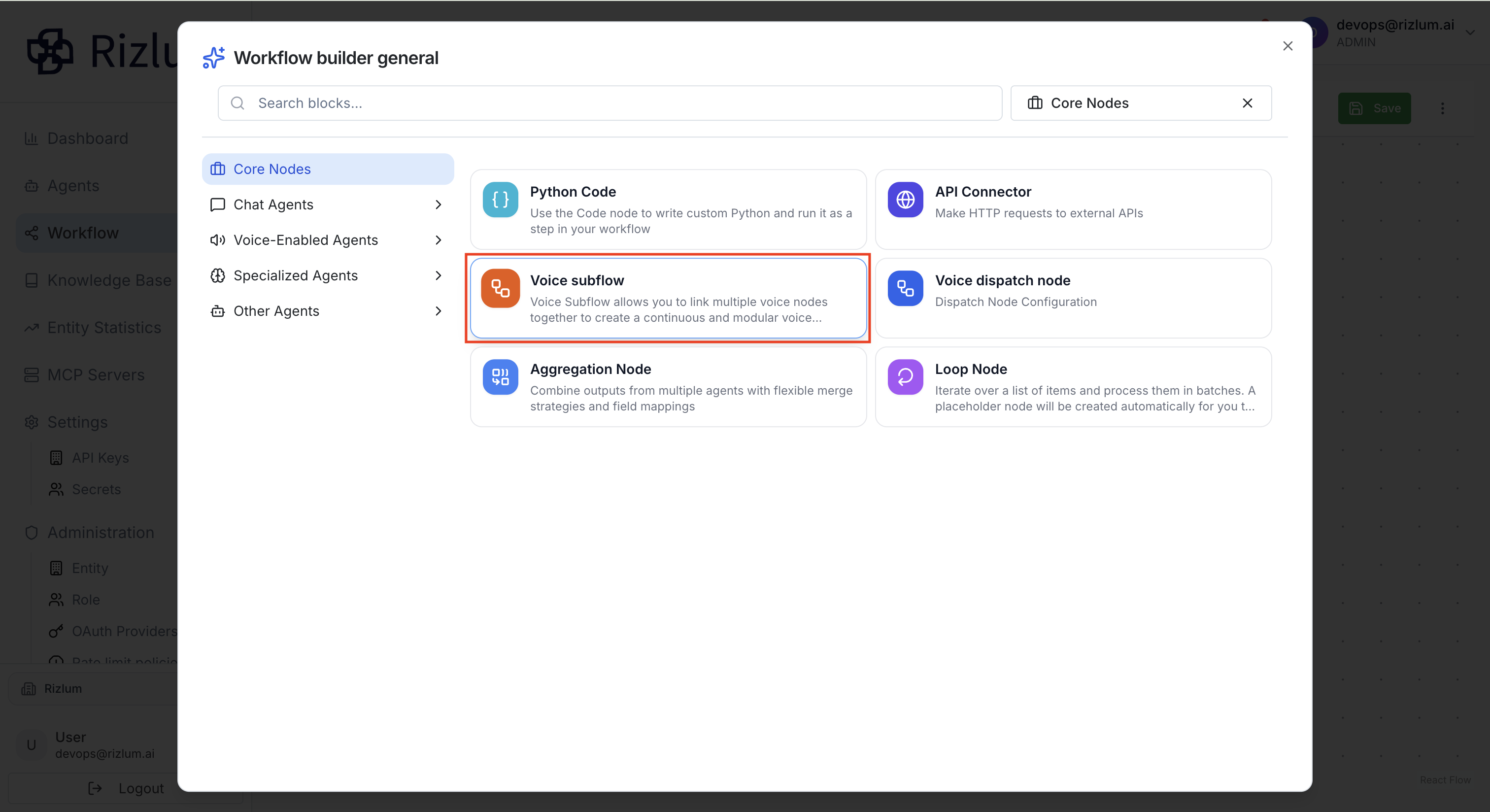Add the Voice subflow block
Viewport: 1490px width, 812px height.
coord(668,298)
